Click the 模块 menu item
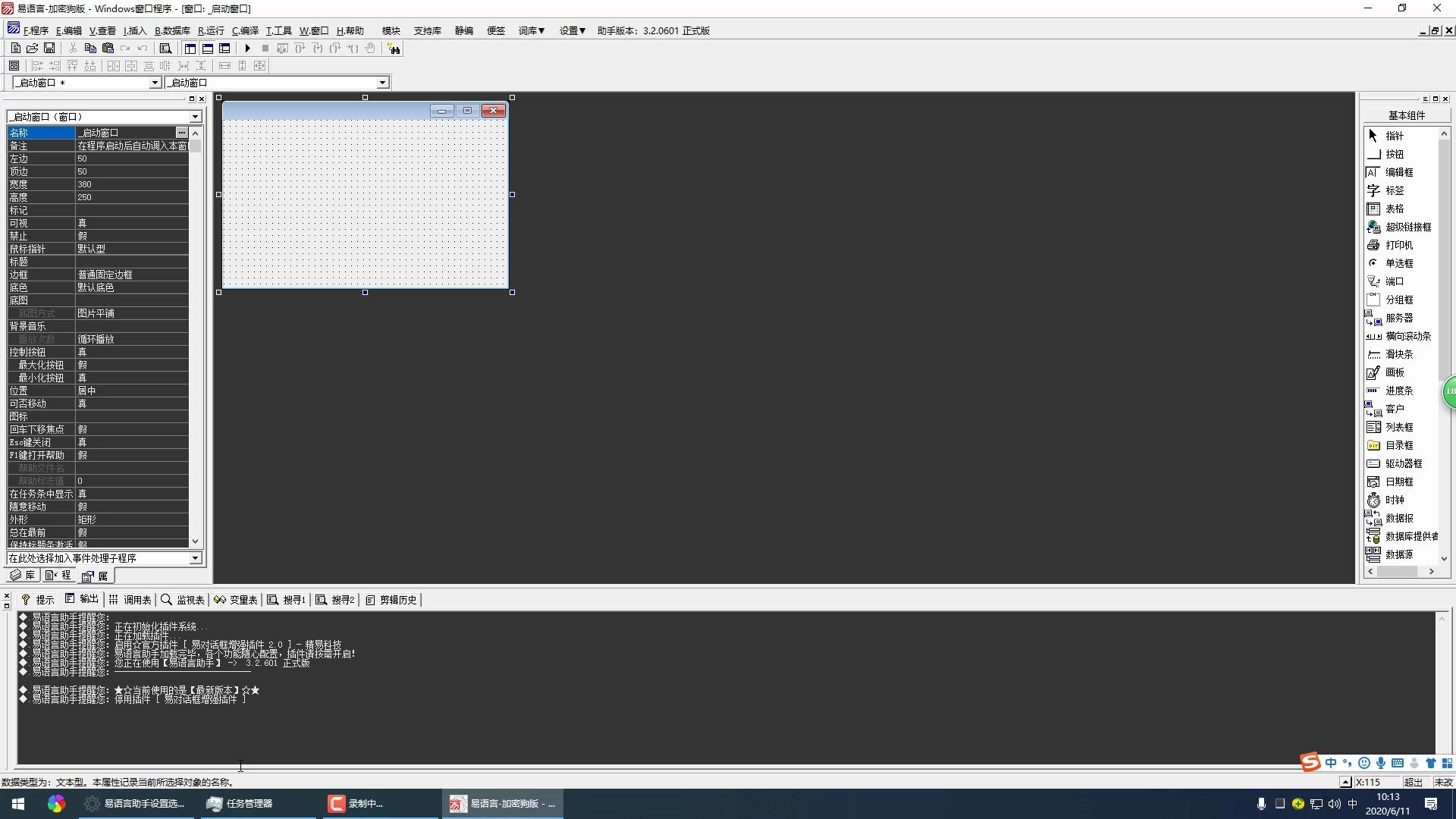The height and width of the screenshot is (819, 1456). tap(391, 31)
